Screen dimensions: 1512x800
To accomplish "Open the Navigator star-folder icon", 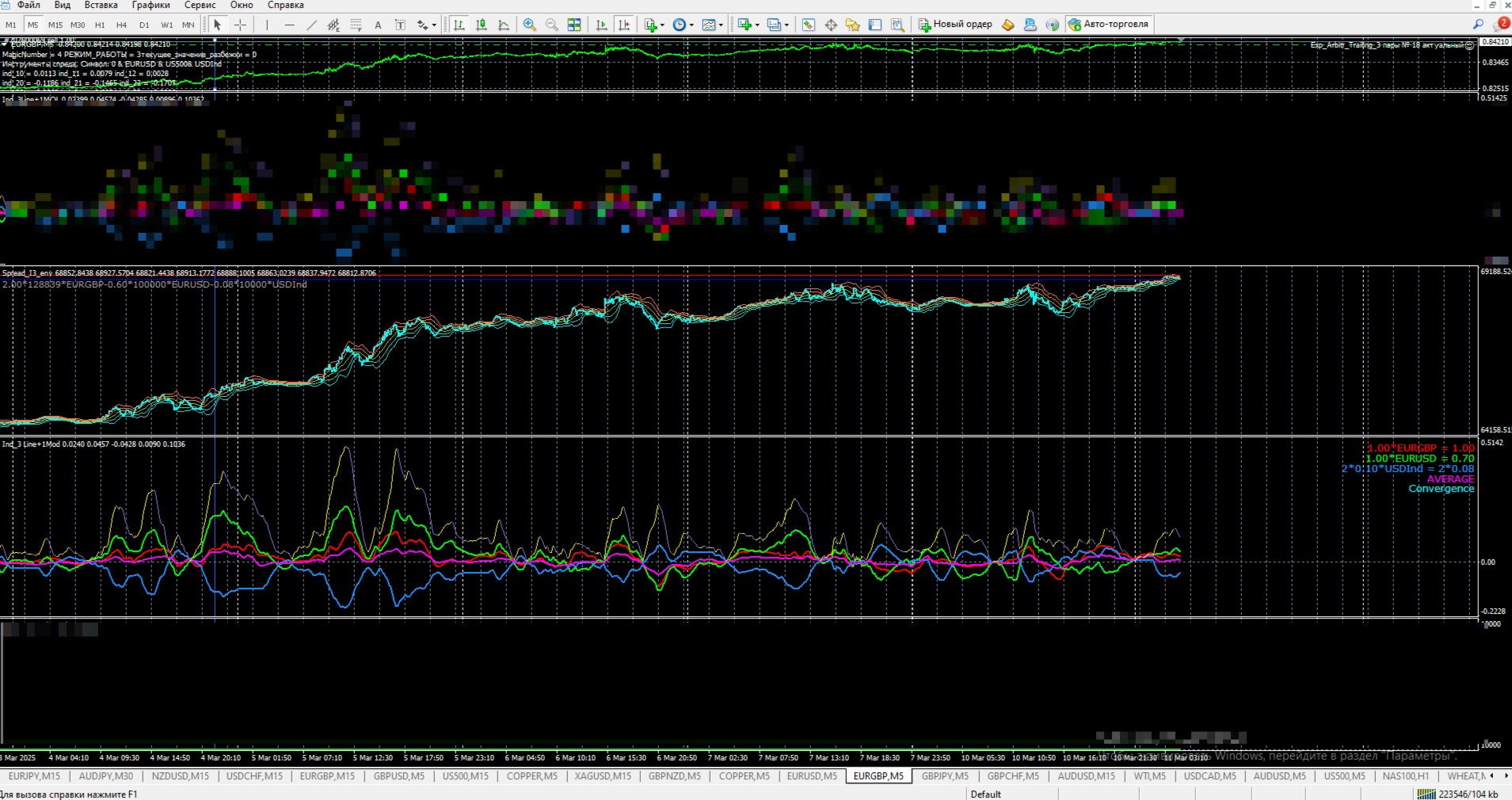I will 852,25.
